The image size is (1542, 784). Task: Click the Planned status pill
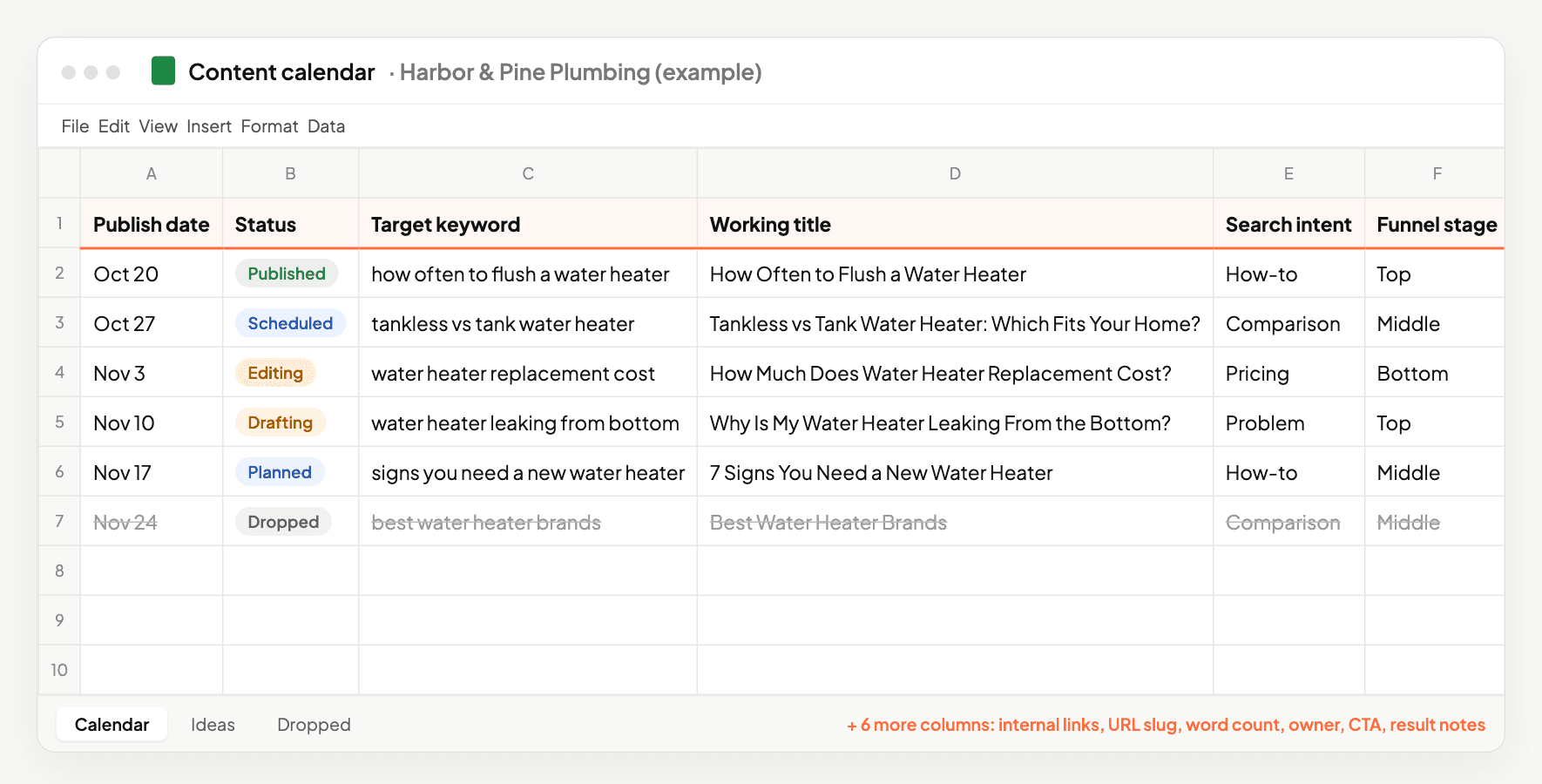(x=280, y=472)
